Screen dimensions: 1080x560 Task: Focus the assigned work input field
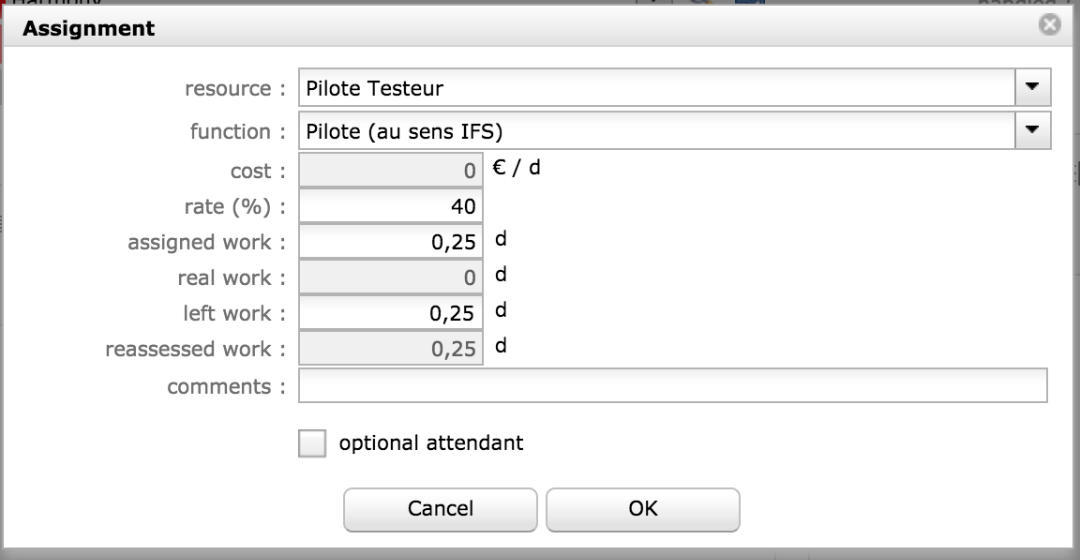[x=391, y=243]
